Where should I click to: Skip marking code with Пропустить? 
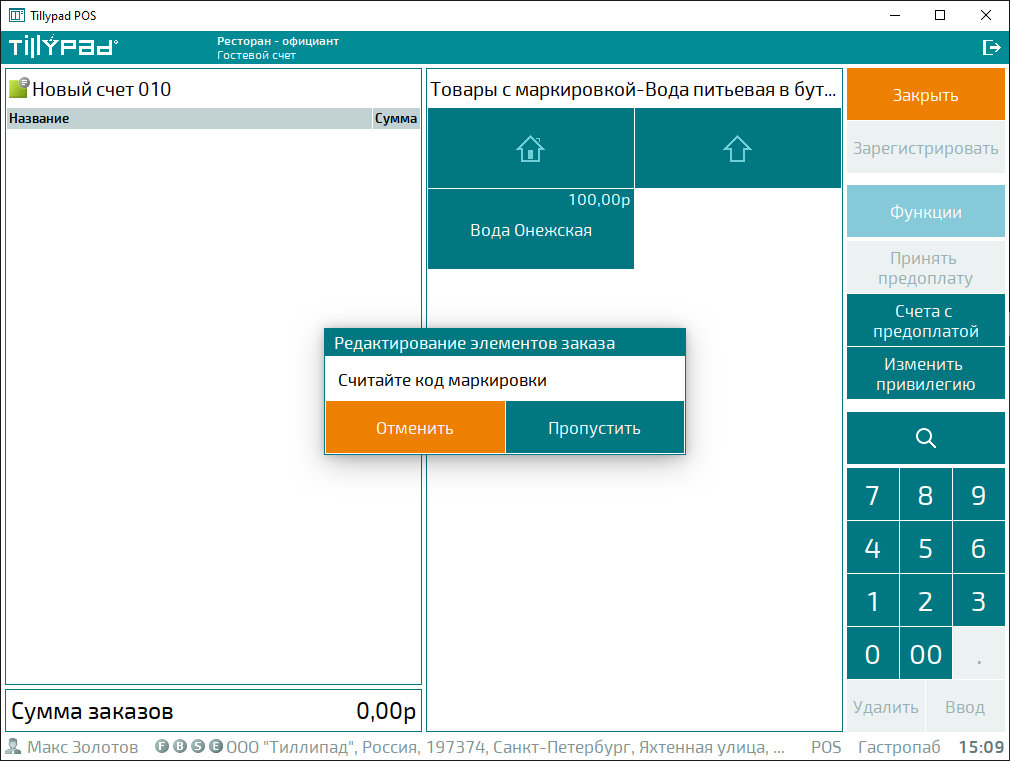[595, 427]
